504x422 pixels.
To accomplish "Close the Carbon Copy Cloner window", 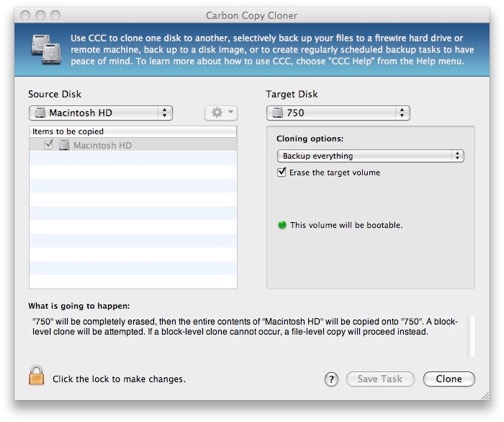I will (25, 15).
